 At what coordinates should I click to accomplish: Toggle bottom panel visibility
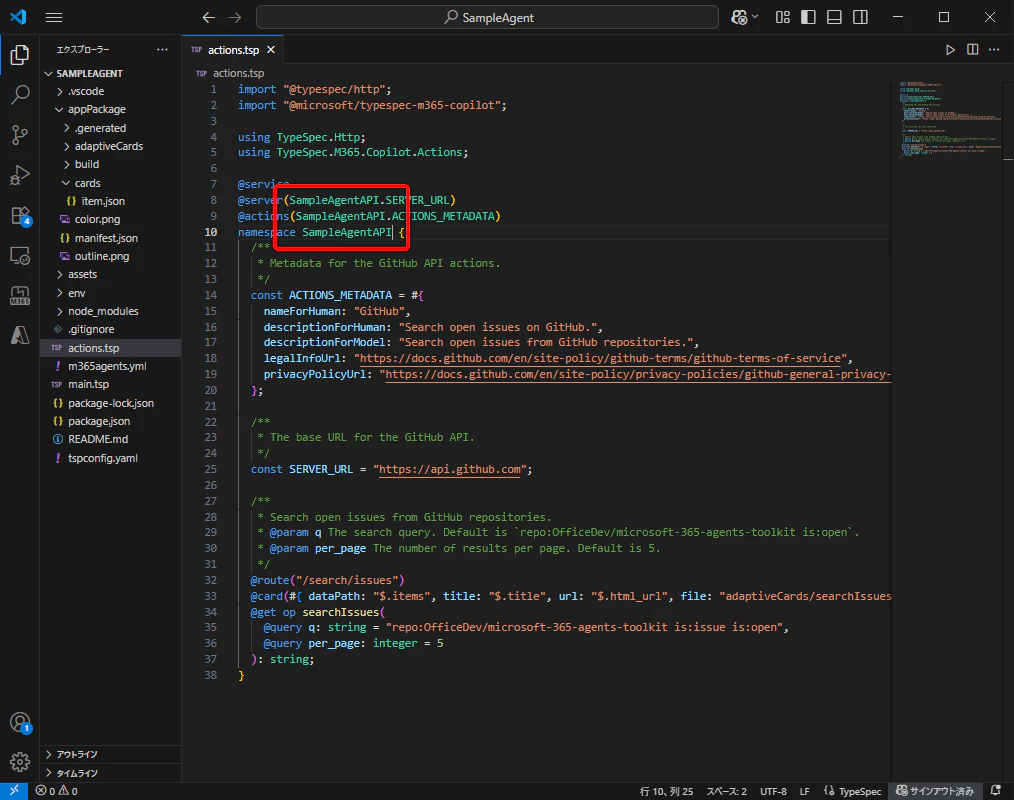[x=834, y=17]
